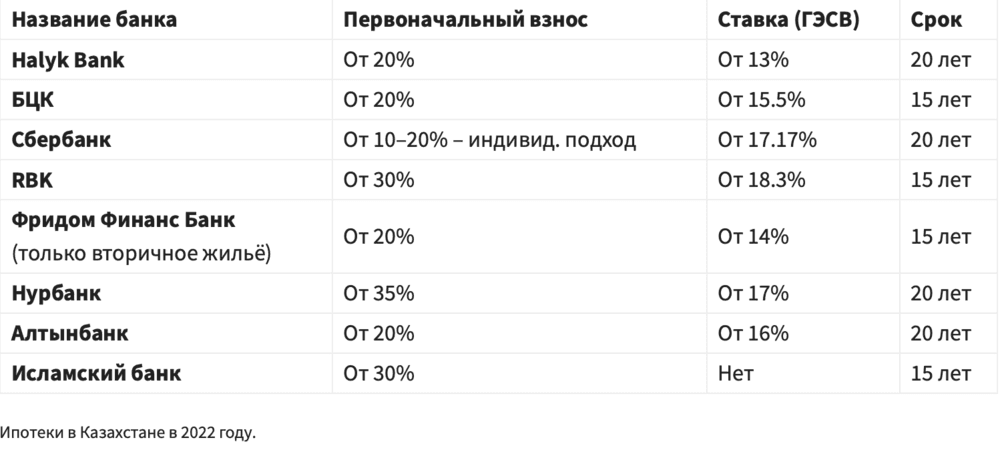Click the От 18.3% rate cell

pos(761,180)
